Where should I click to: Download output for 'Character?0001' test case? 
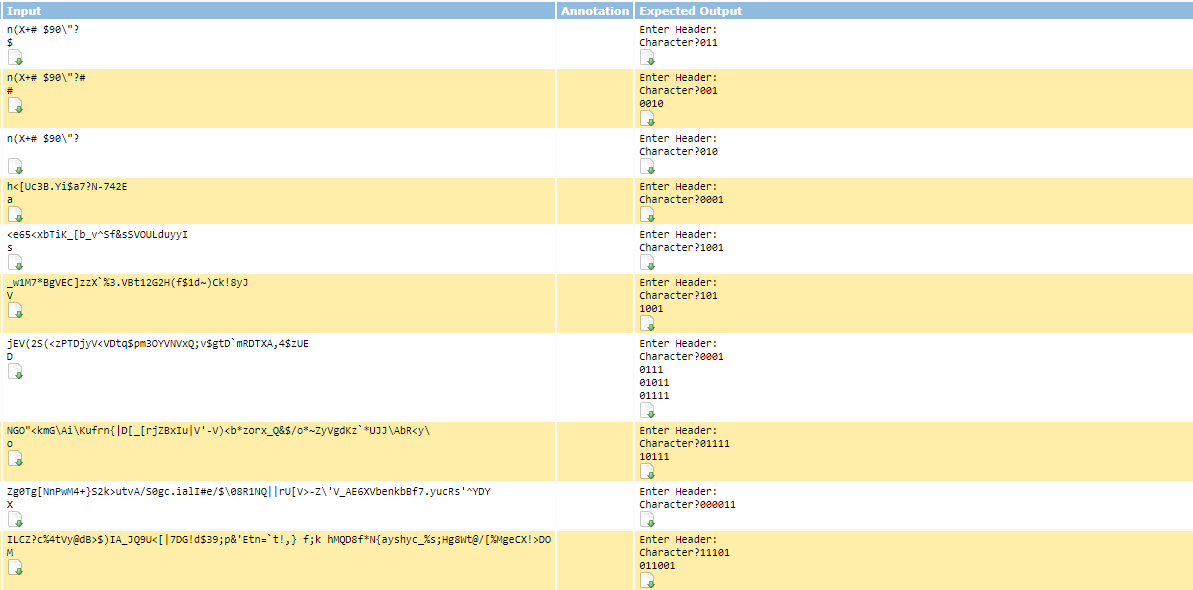click(x=648, y=214)
